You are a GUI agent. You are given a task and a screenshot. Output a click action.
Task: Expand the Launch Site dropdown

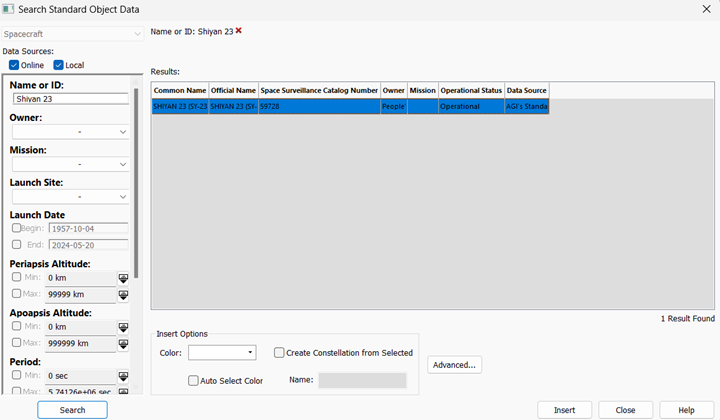(71, 197)
